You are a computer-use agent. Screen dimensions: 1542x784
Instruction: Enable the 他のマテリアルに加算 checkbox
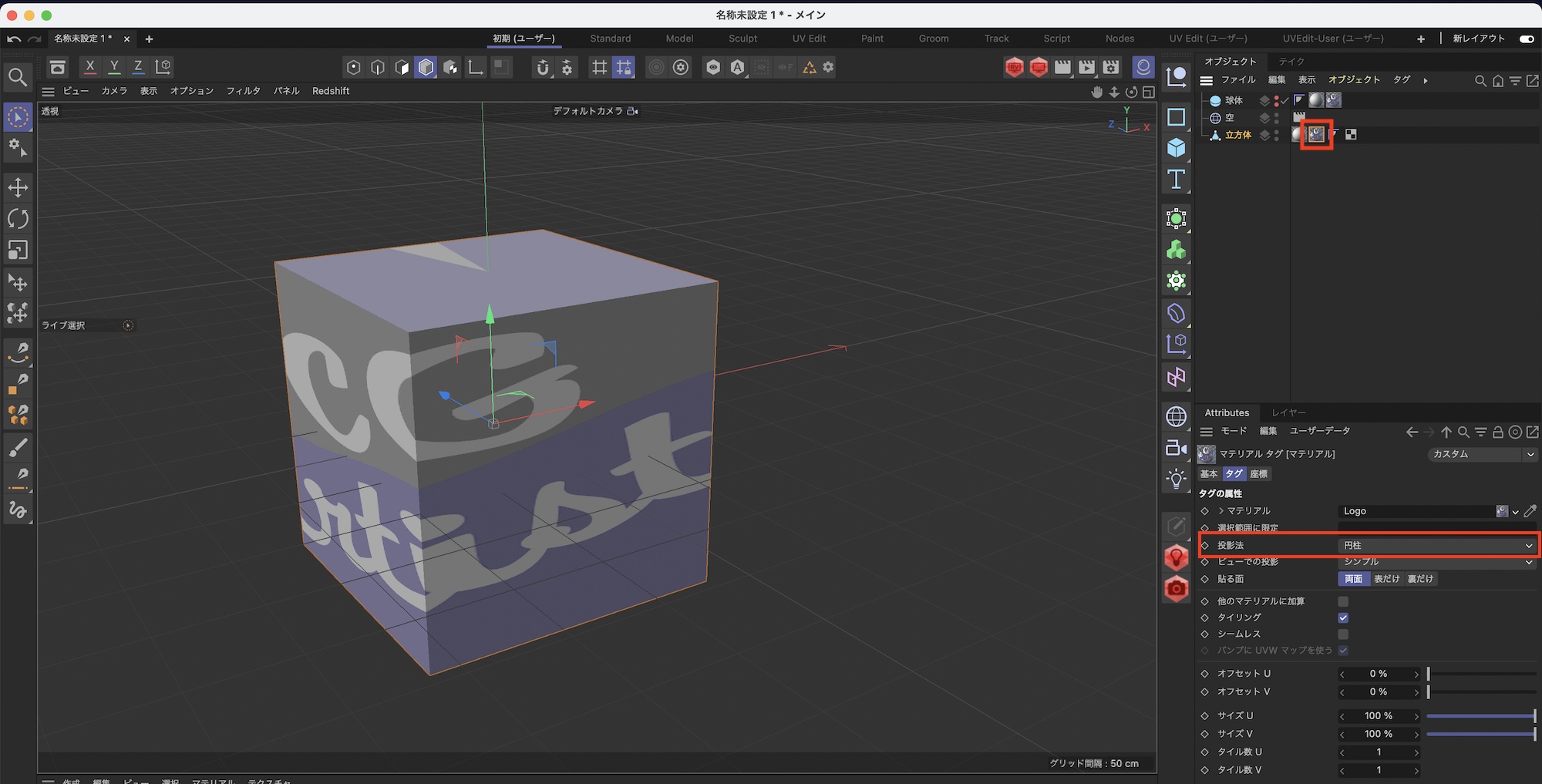click(1343, 601)
